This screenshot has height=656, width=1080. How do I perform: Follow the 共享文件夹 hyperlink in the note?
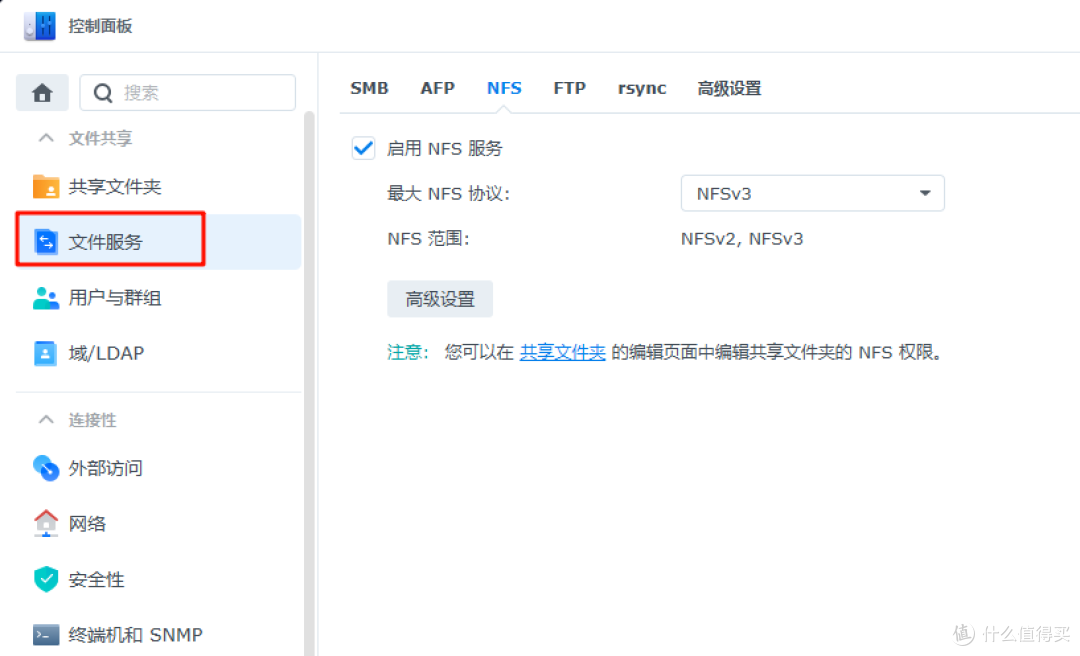coord(562,352)
